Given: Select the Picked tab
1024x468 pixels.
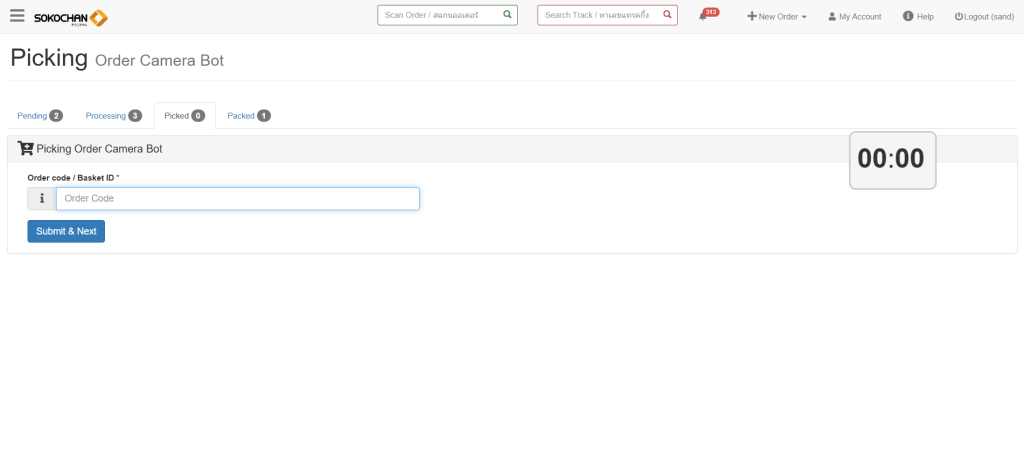Looking at the screenshot, I should click(x=184, y=116).
